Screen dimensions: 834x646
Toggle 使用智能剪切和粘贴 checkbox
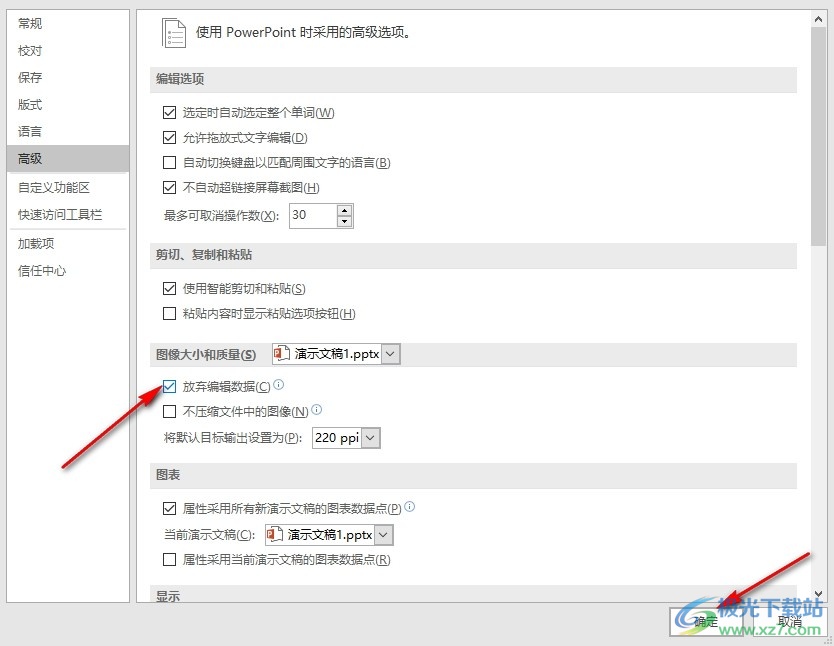coord(169,289)
